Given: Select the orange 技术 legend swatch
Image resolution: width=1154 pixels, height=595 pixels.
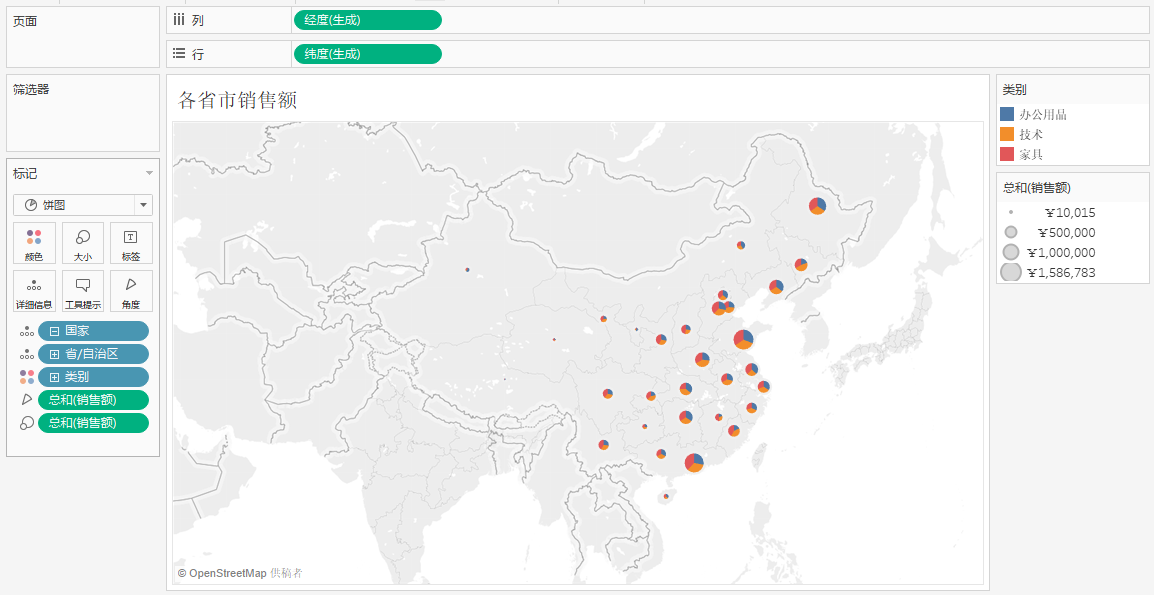Looking at the screenshot, I should 1007,134.
